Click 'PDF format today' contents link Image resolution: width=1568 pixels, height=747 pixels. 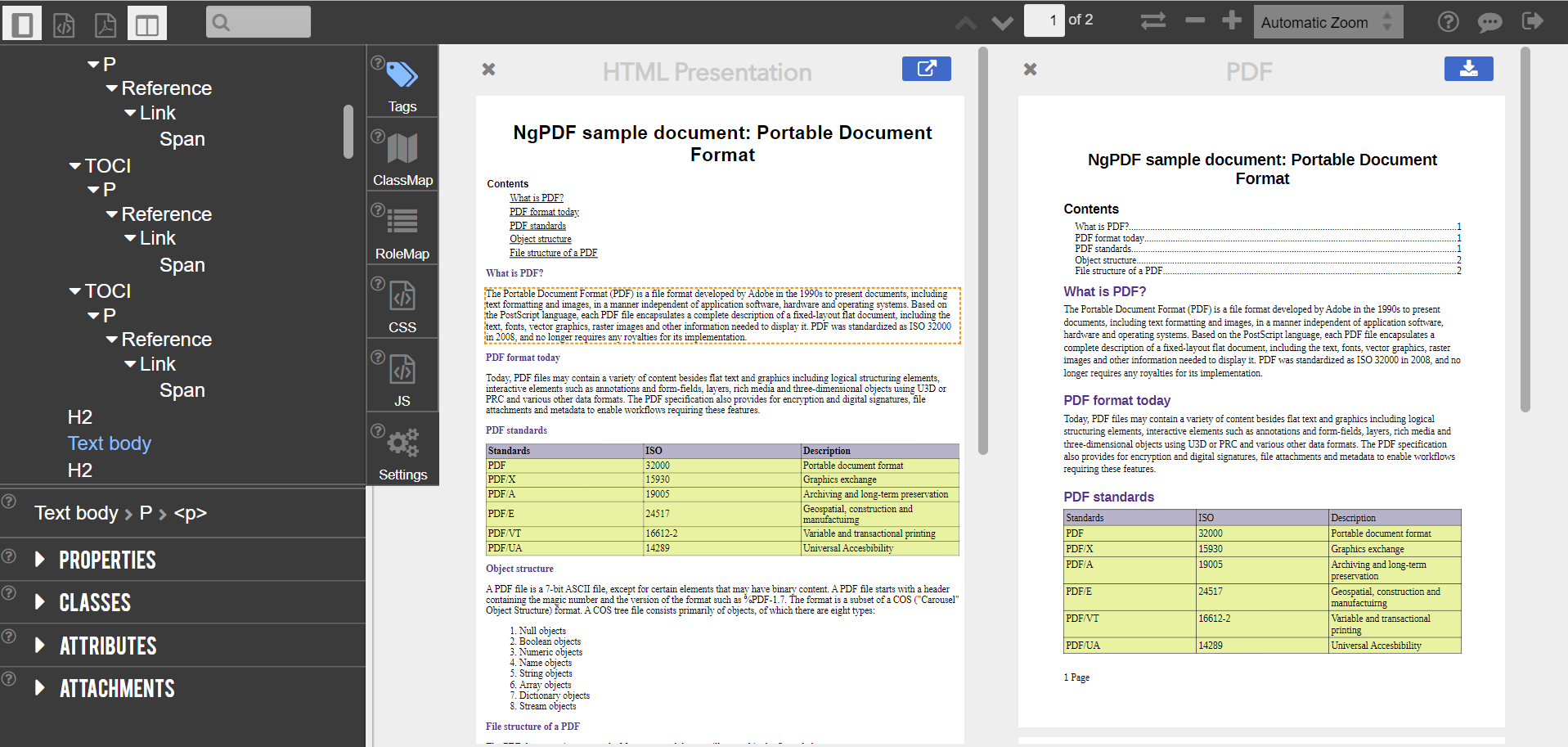(x=544, y=212)
